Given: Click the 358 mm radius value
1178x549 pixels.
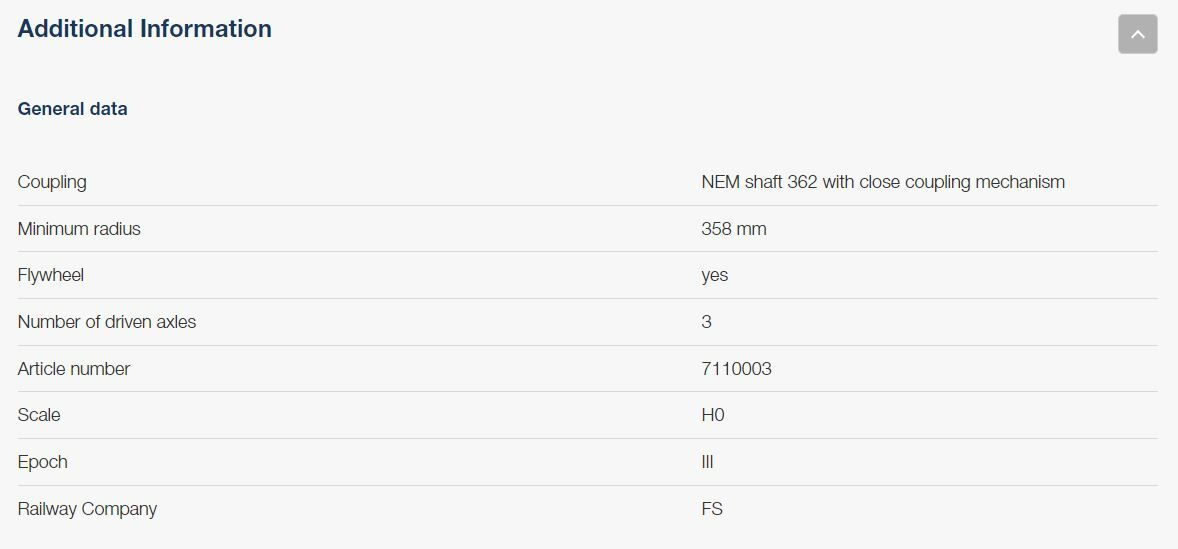Looking at the screenshot, I should coord(734,229).
